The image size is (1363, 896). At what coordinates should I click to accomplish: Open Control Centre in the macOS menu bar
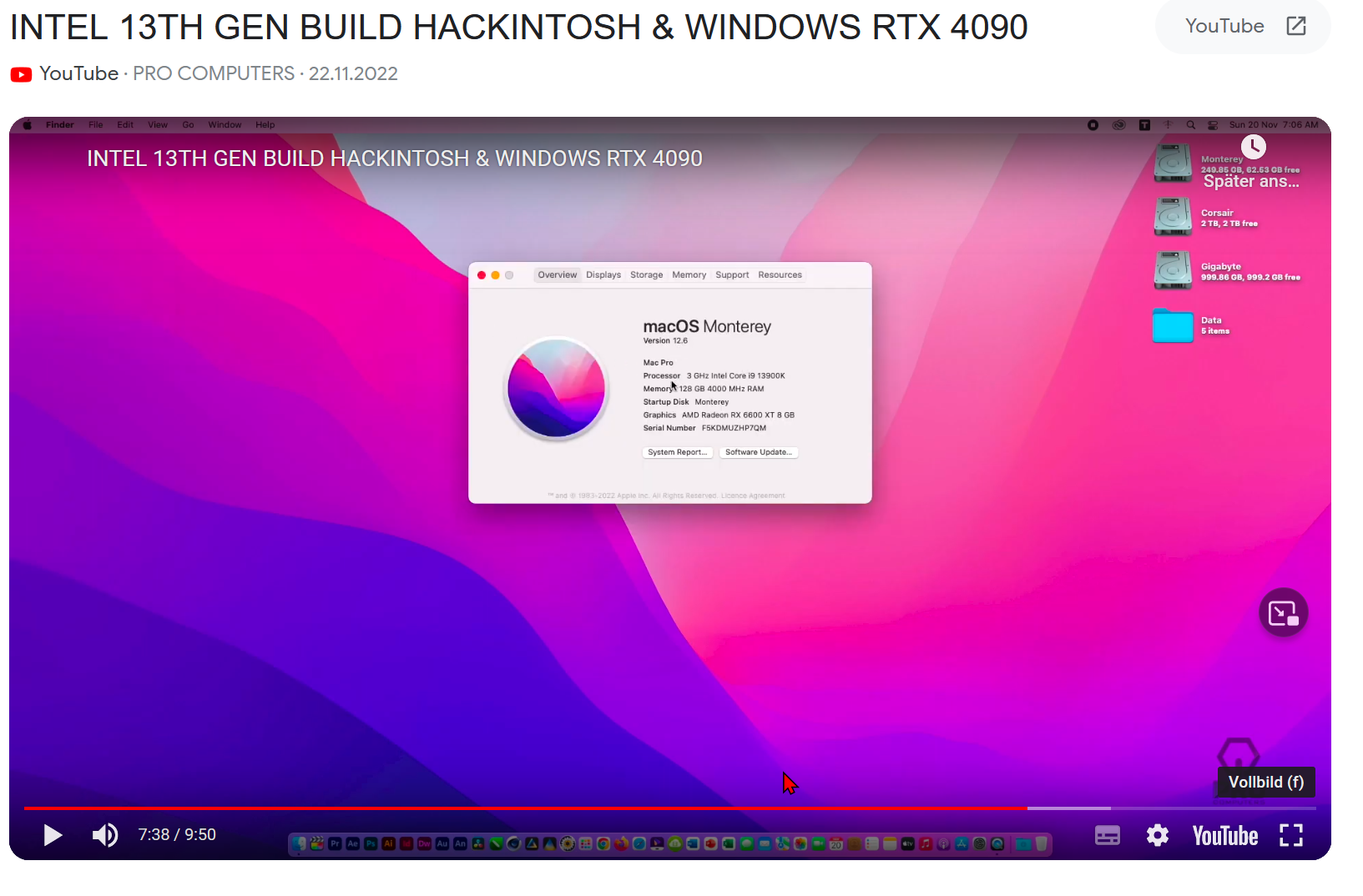tap(1213, 125)
